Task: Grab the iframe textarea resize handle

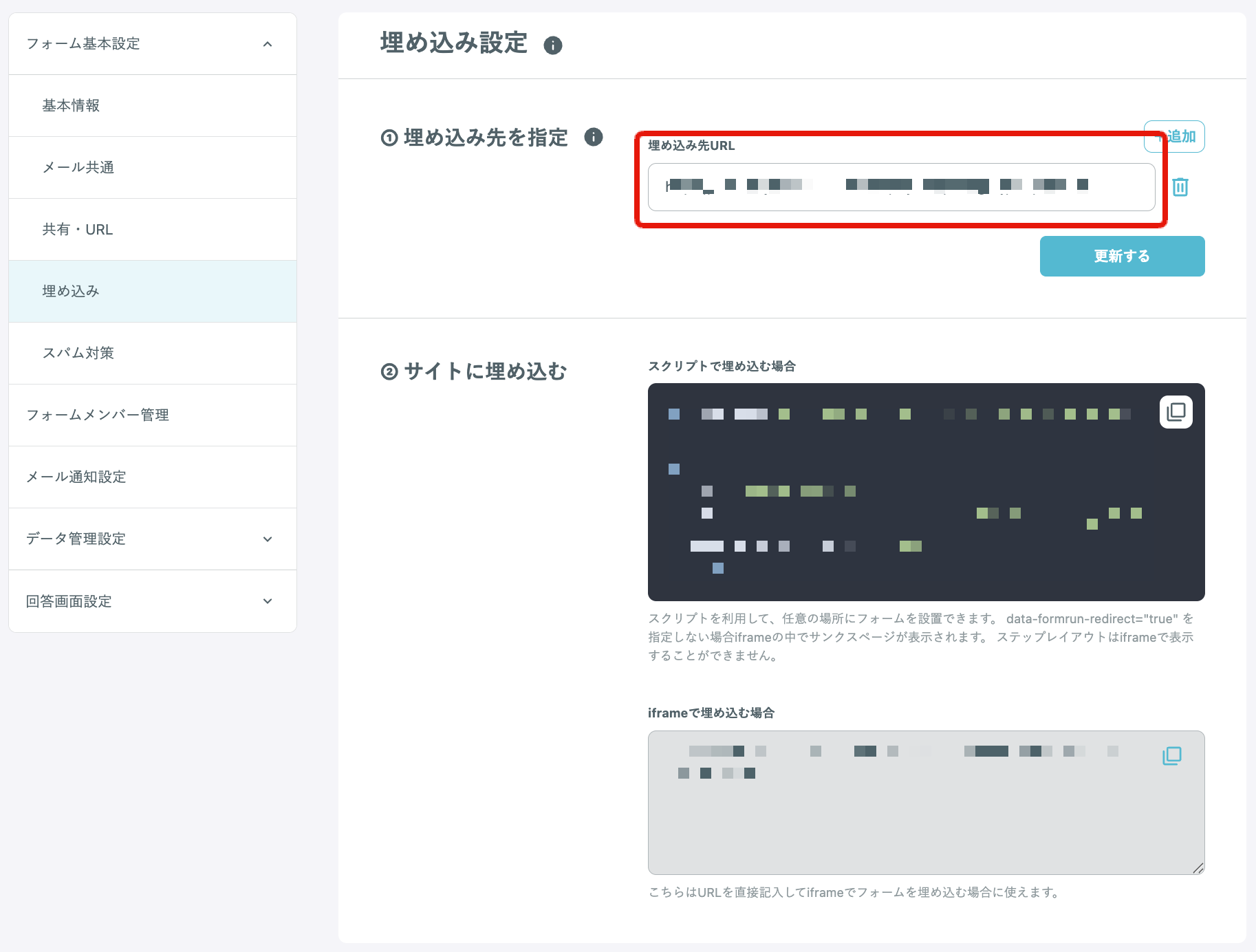Action: [1198, 868]
